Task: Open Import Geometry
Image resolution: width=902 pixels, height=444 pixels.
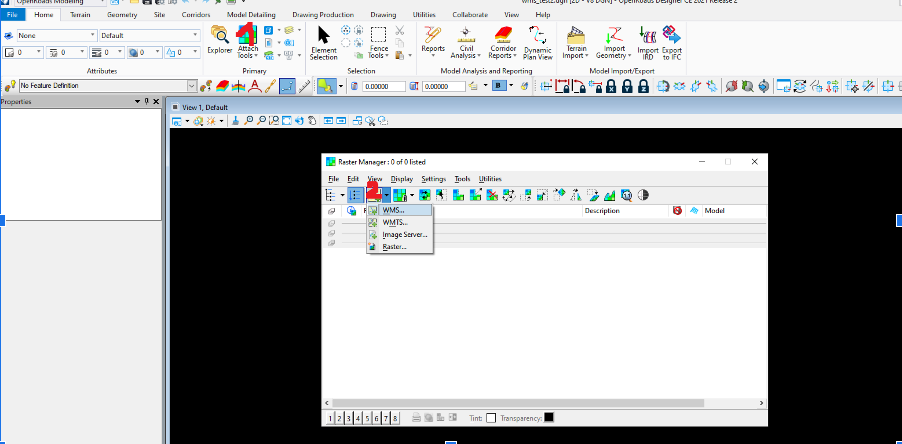Action: [x=613, y=41]
